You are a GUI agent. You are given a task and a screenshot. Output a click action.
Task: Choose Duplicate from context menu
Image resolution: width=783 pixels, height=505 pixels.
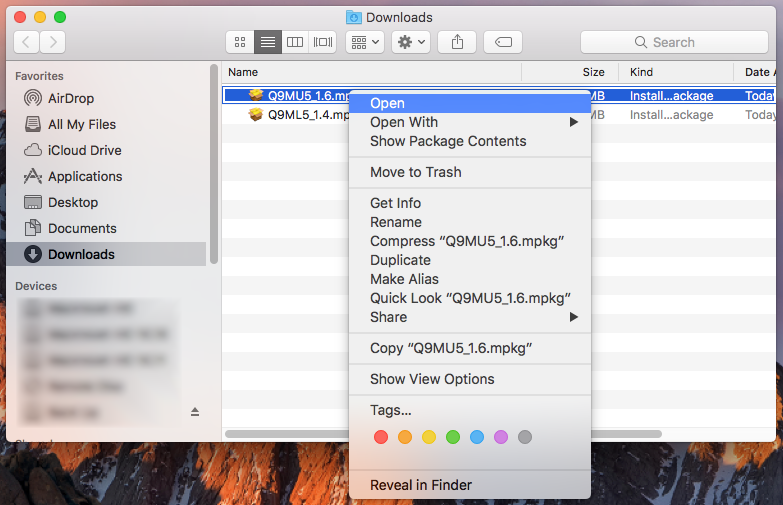click(x=470, y=260)
